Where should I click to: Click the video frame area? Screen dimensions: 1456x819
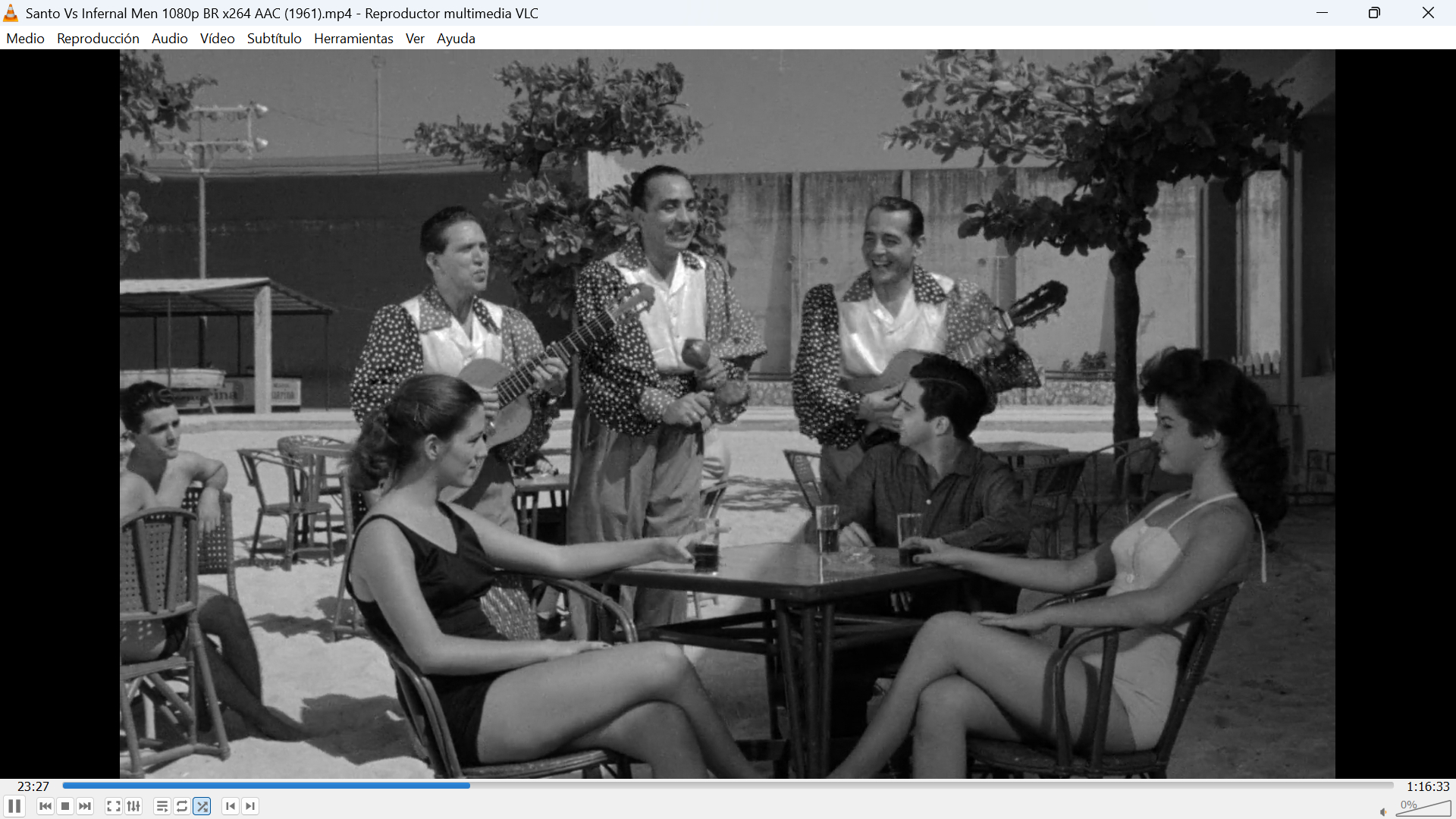coord(727,414)
